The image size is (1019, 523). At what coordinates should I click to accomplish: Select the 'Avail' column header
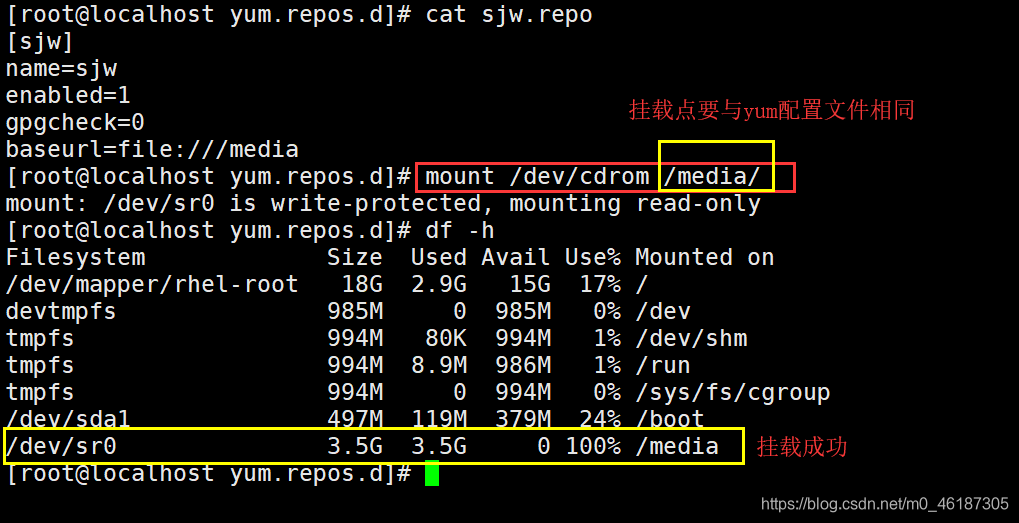[515, 258]
